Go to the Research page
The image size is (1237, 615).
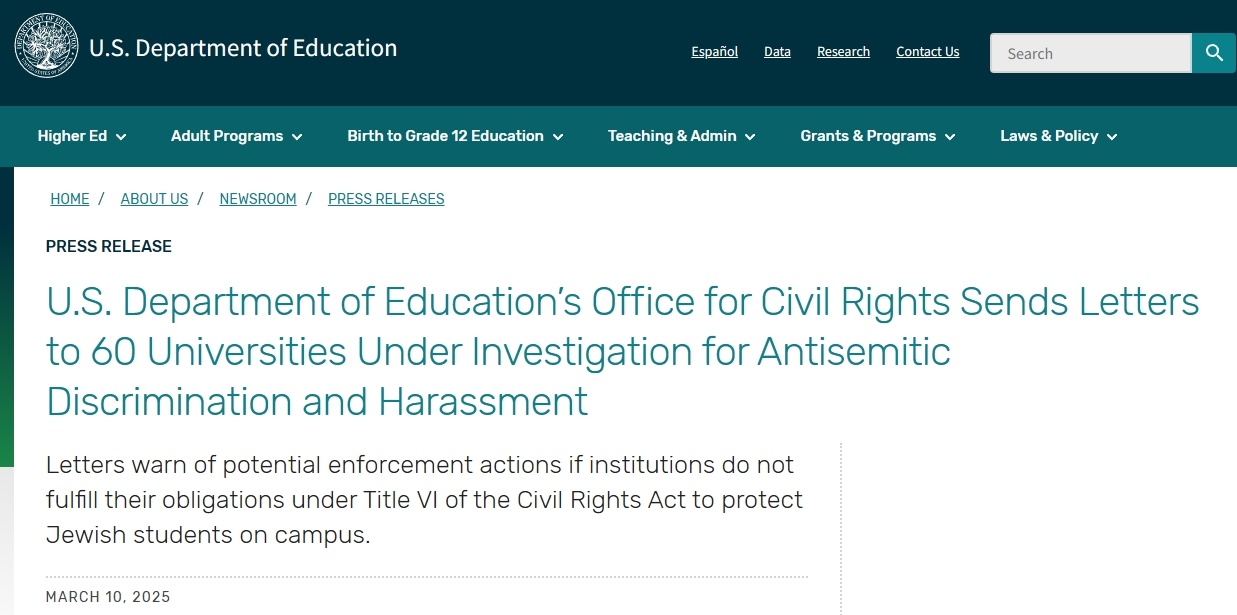(843, 52)
